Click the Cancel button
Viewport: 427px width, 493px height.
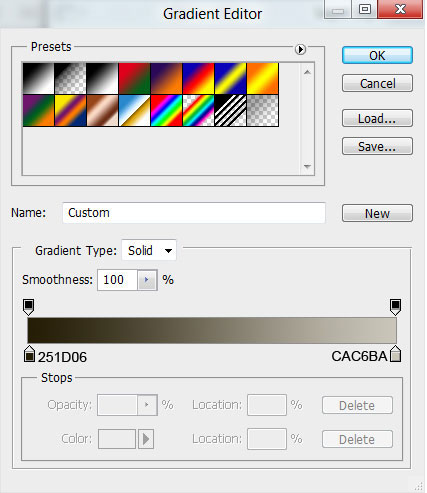pos(377,83)
